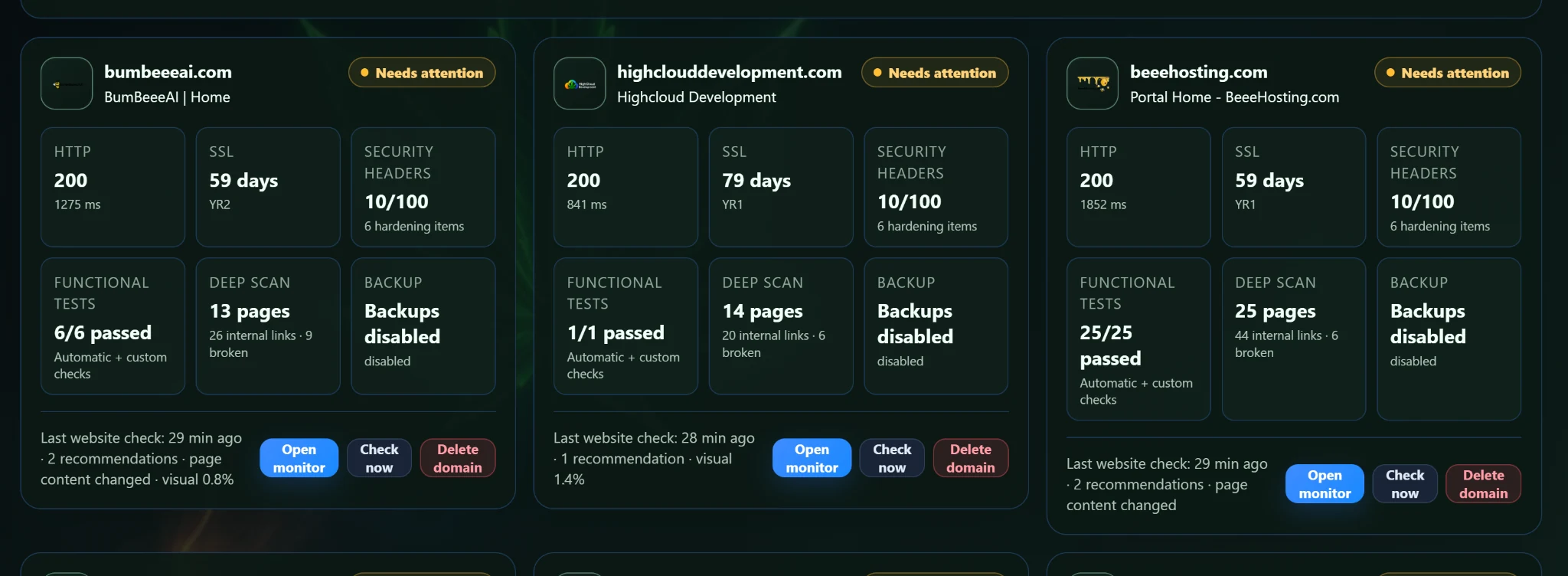Screen dimensions: 1568x576
Task: Select the beehosting.com domain title
Action: [x=1198, y=72]
